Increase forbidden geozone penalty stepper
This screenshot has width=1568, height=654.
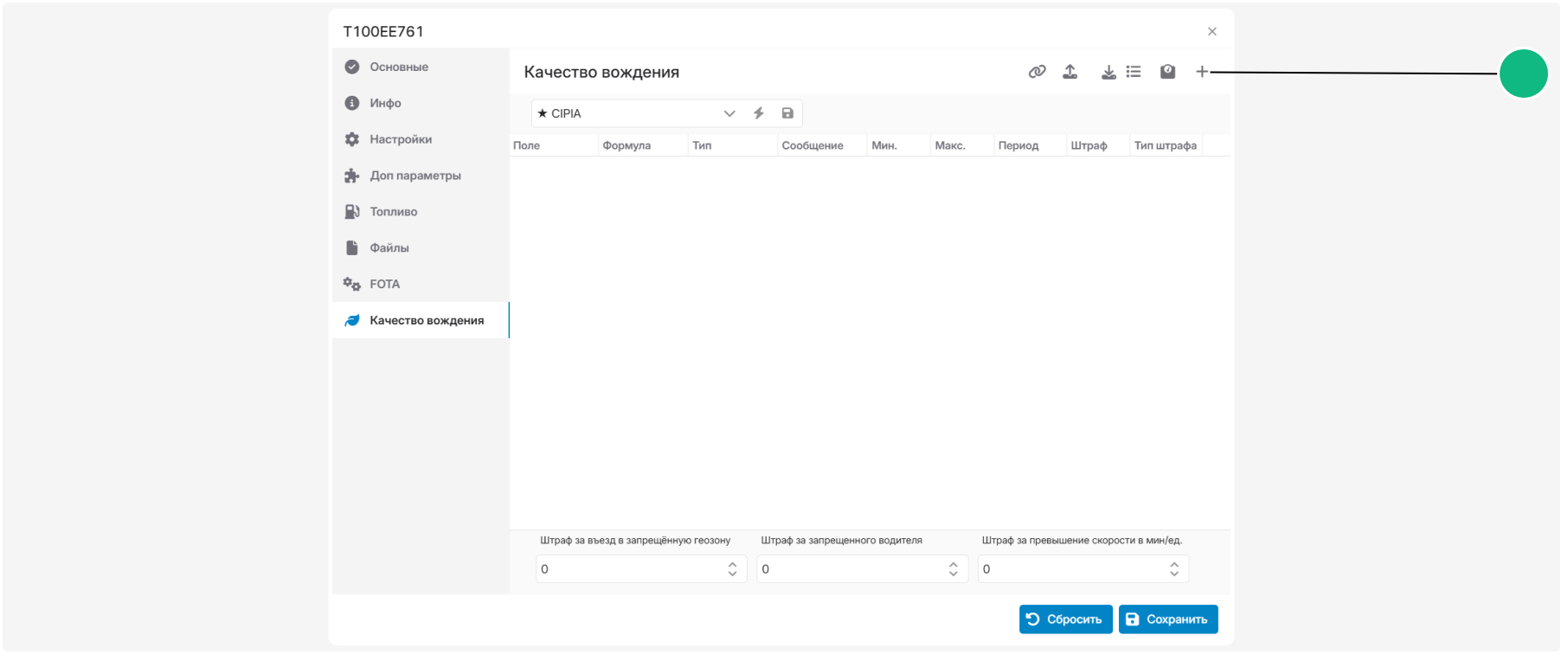pos(732,564)
